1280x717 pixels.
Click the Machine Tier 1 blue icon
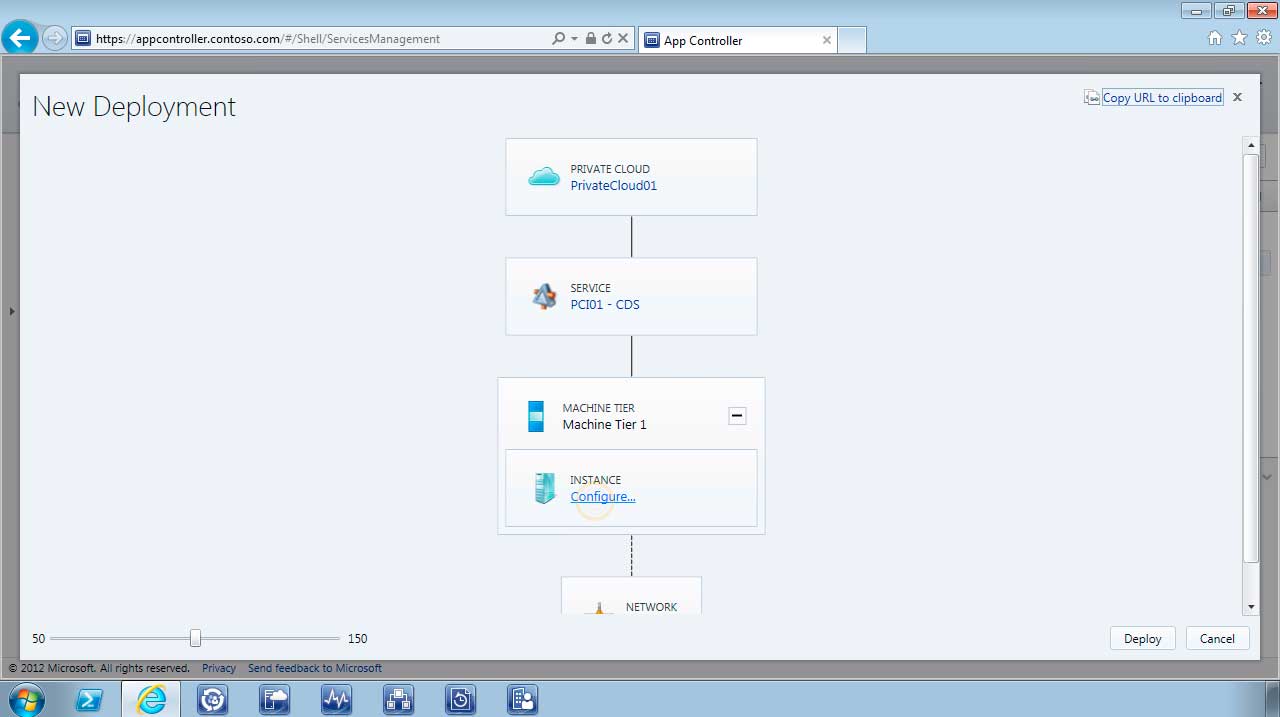coord(536,416)
